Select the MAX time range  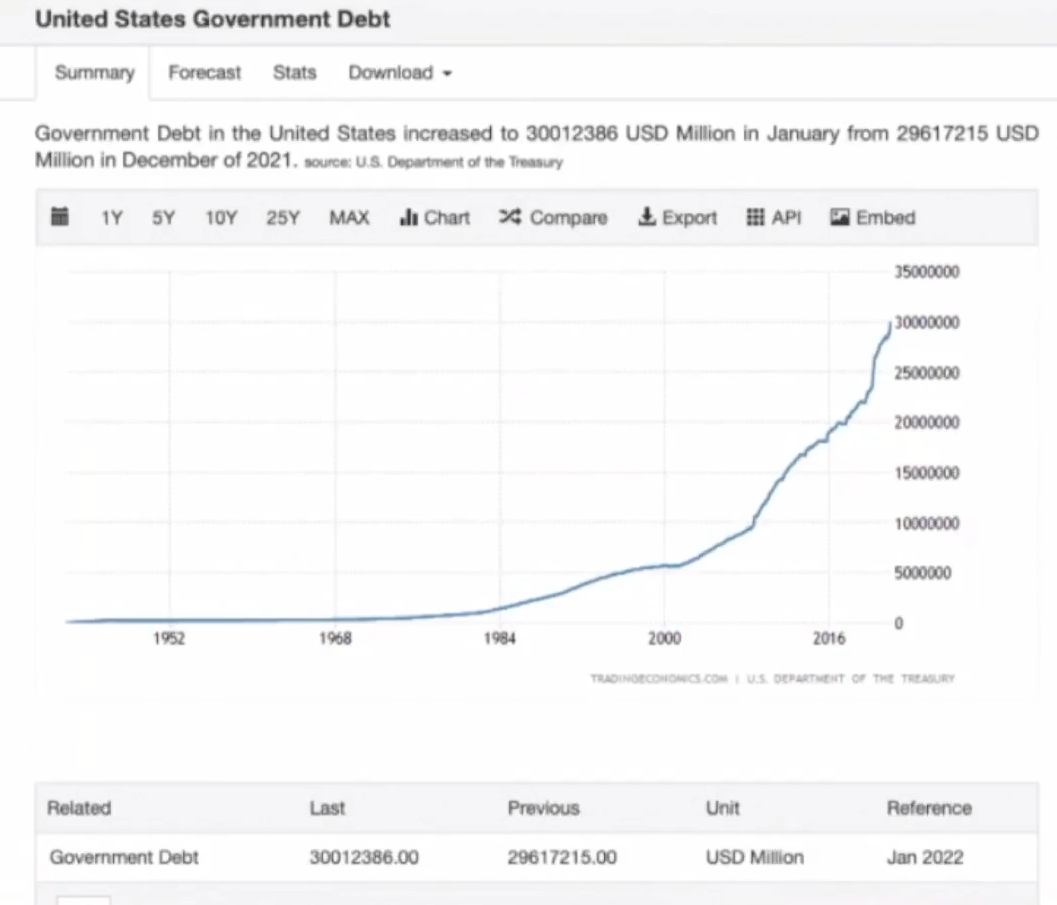(349, 218)
